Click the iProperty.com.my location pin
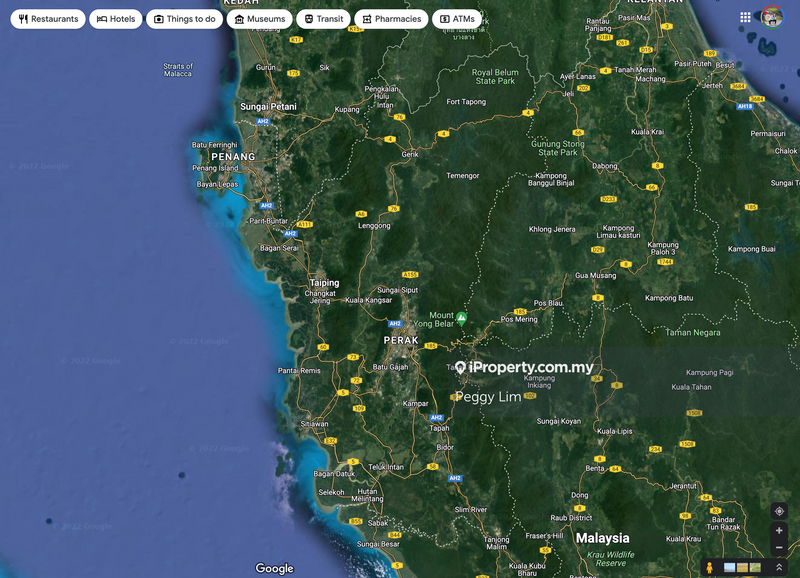Viewport: 800px width, 578px height. (x=461, y=368)
